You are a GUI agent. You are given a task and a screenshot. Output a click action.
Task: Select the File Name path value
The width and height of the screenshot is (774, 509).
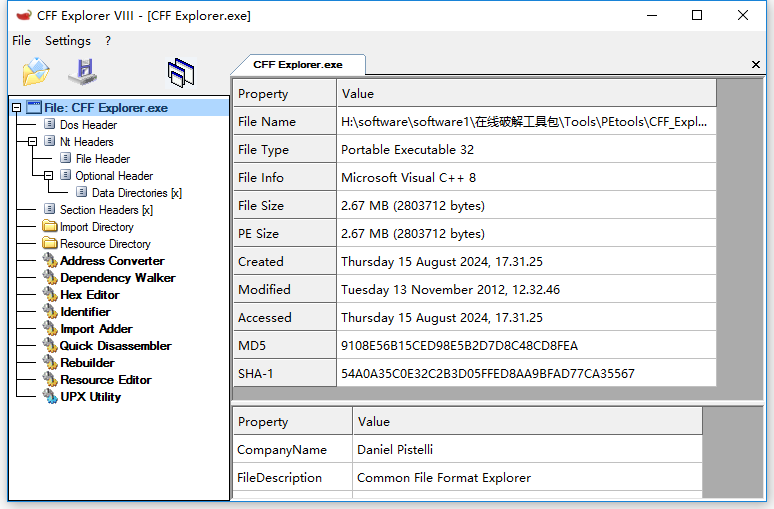click(527, 121)
